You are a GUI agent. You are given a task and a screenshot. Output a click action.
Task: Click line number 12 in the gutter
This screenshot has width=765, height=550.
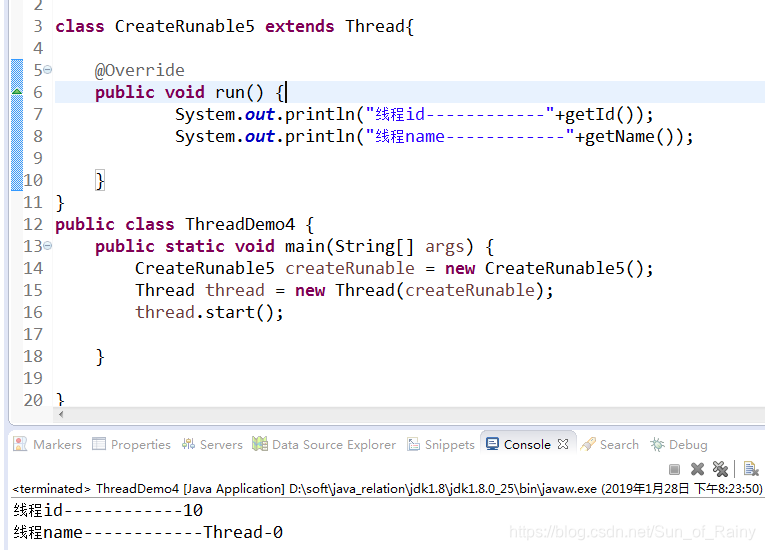(x=33, y=224)
